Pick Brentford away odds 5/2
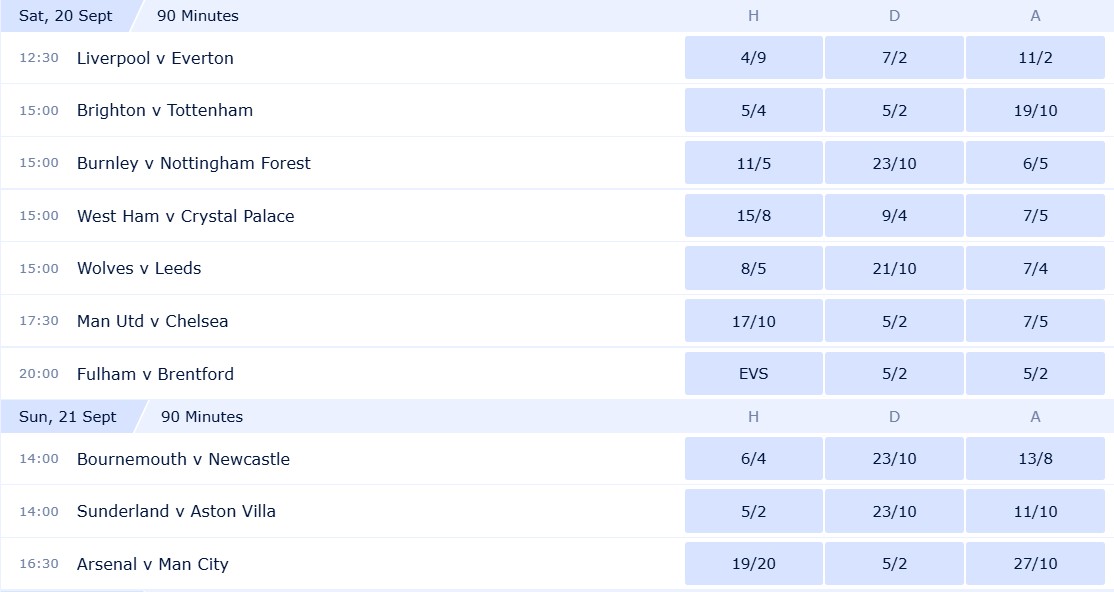The width and height of the screenshot is (1114, 592). point(1035,373)
